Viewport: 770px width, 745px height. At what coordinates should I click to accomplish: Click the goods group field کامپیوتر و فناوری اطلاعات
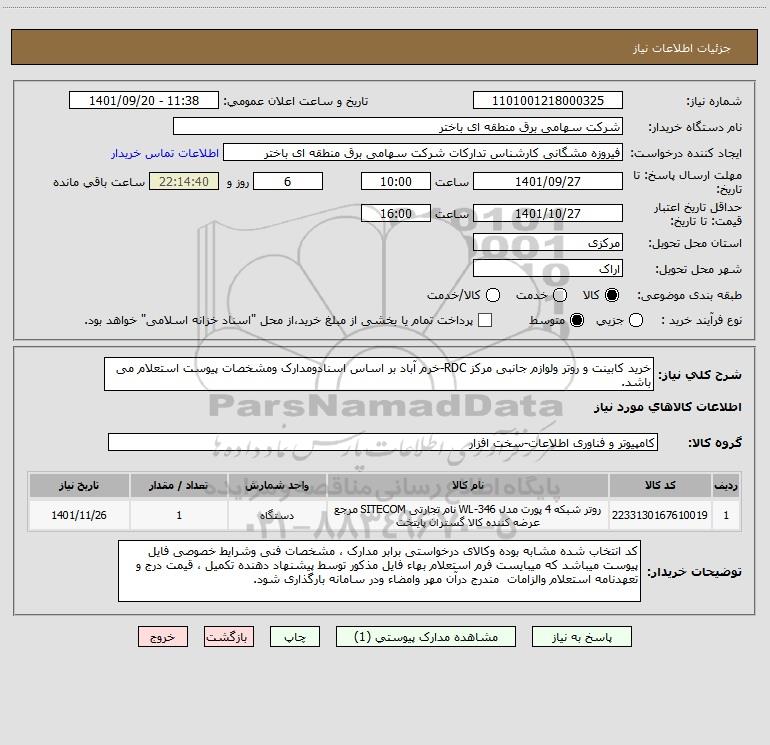tap(383, 442)
